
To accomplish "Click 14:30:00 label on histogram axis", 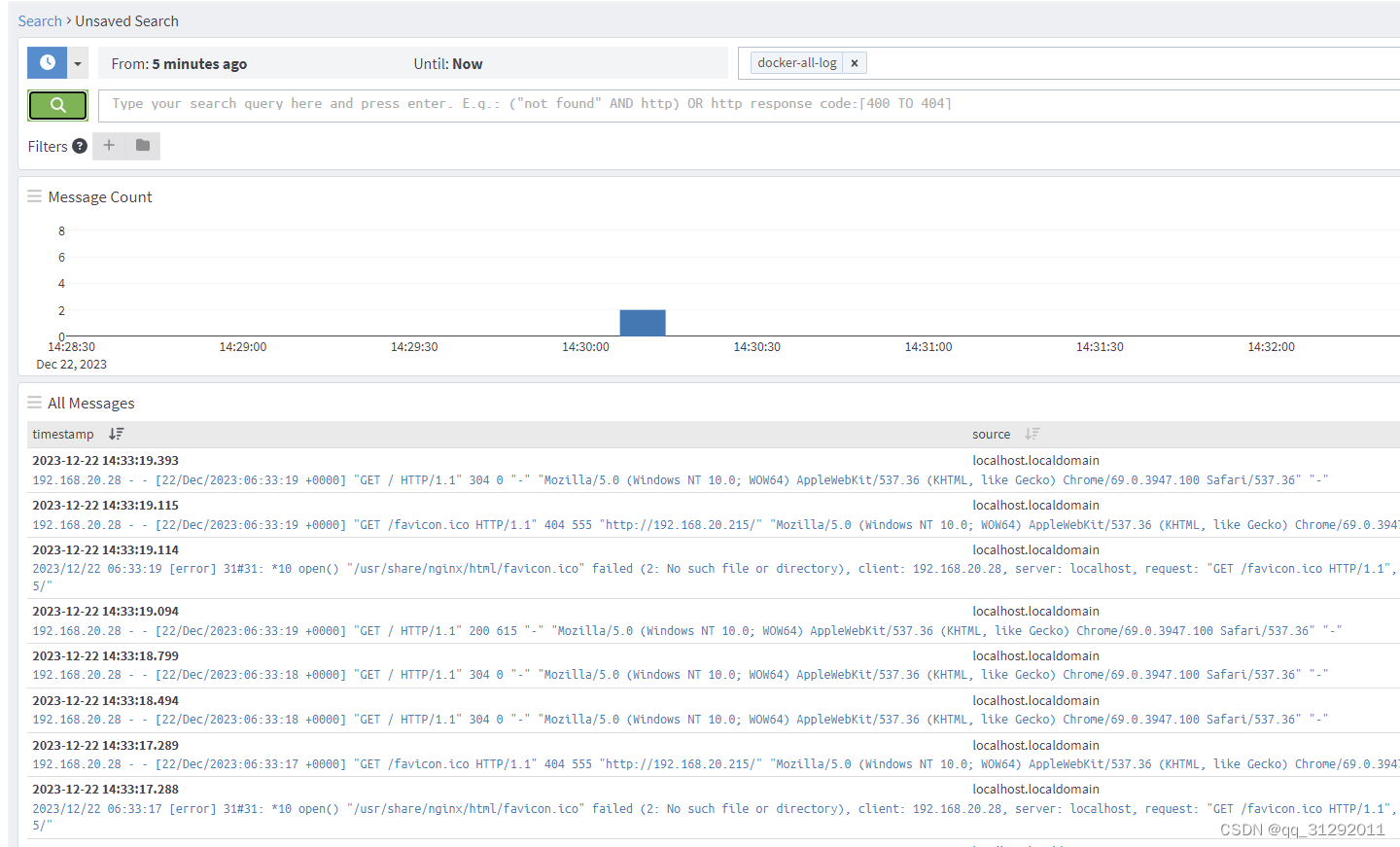I will point(585,347).
